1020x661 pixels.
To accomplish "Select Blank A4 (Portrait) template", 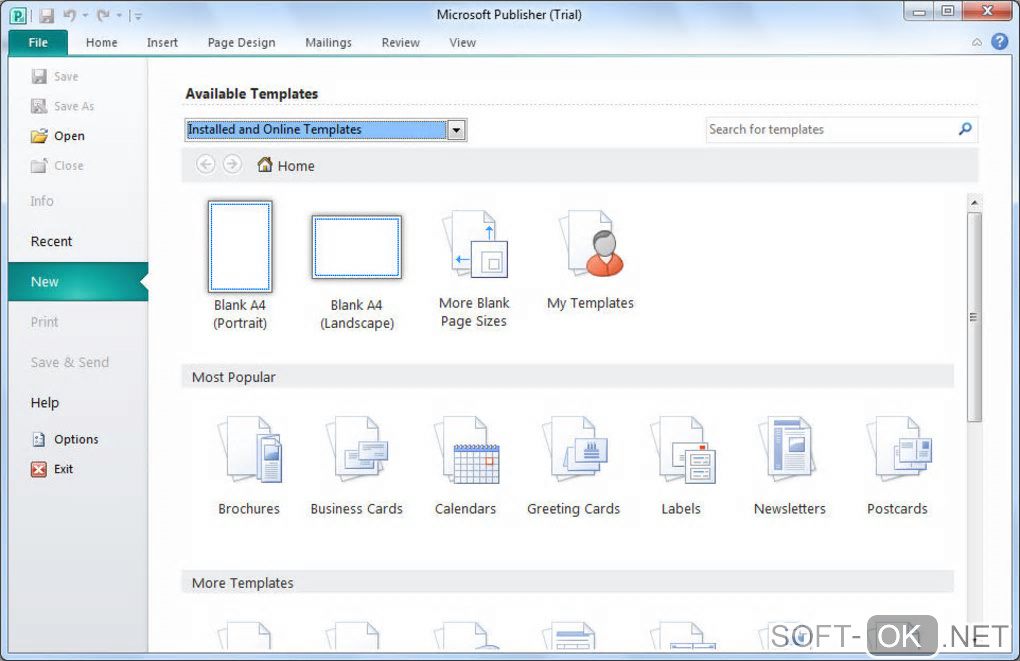I will [x=240, y=265].
